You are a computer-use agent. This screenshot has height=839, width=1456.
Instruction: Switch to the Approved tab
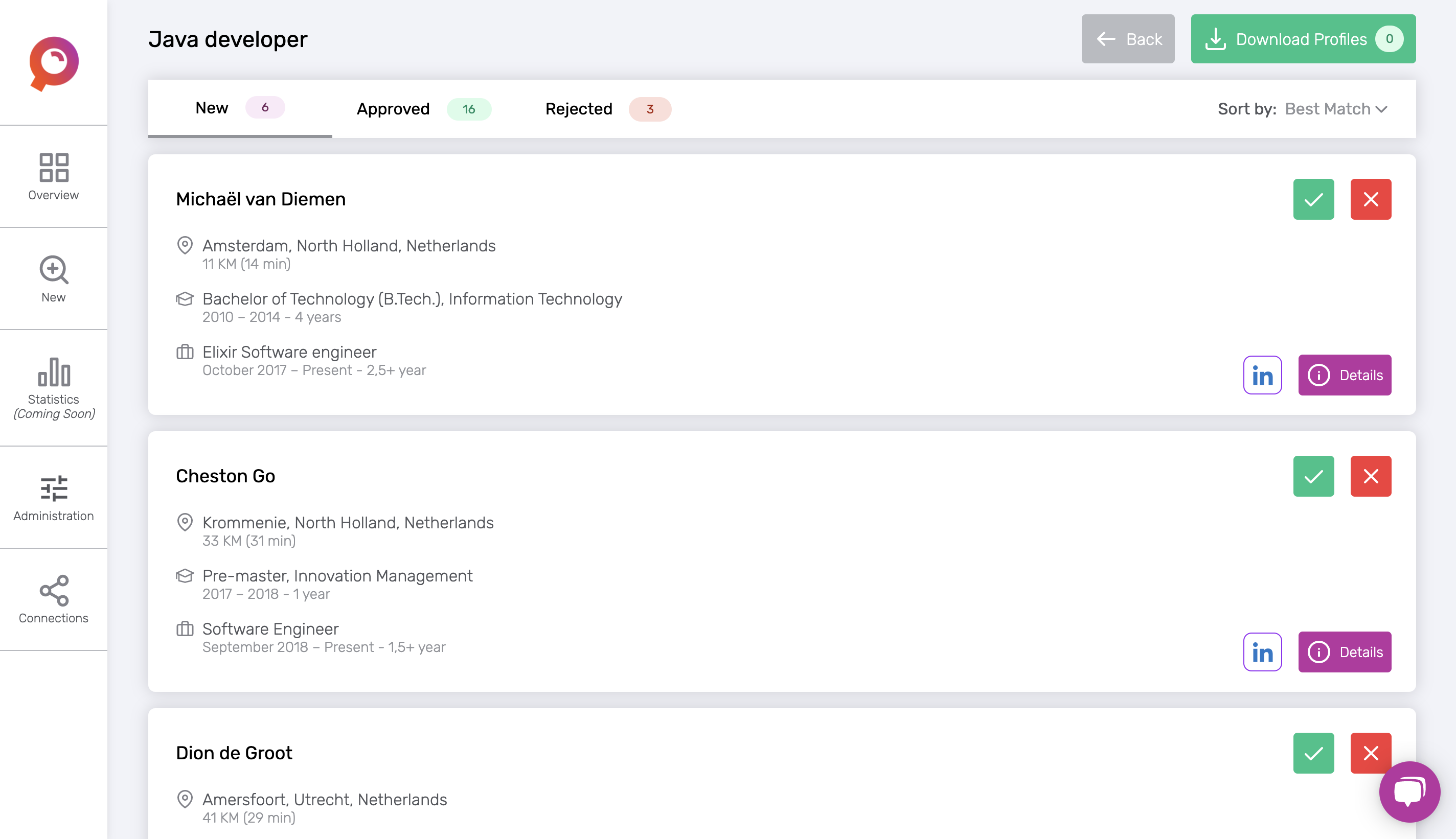[x=394, y=108]
